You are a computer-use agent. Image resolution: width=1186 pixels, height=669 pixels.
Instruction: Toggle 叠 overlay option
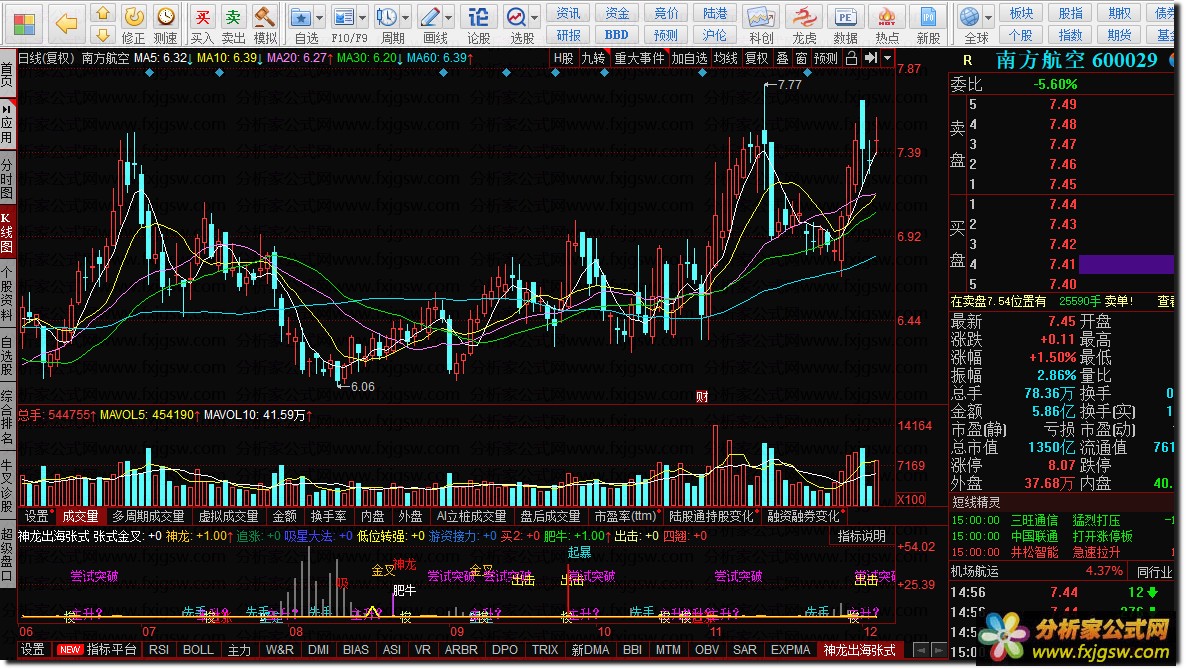coord(782,58)
